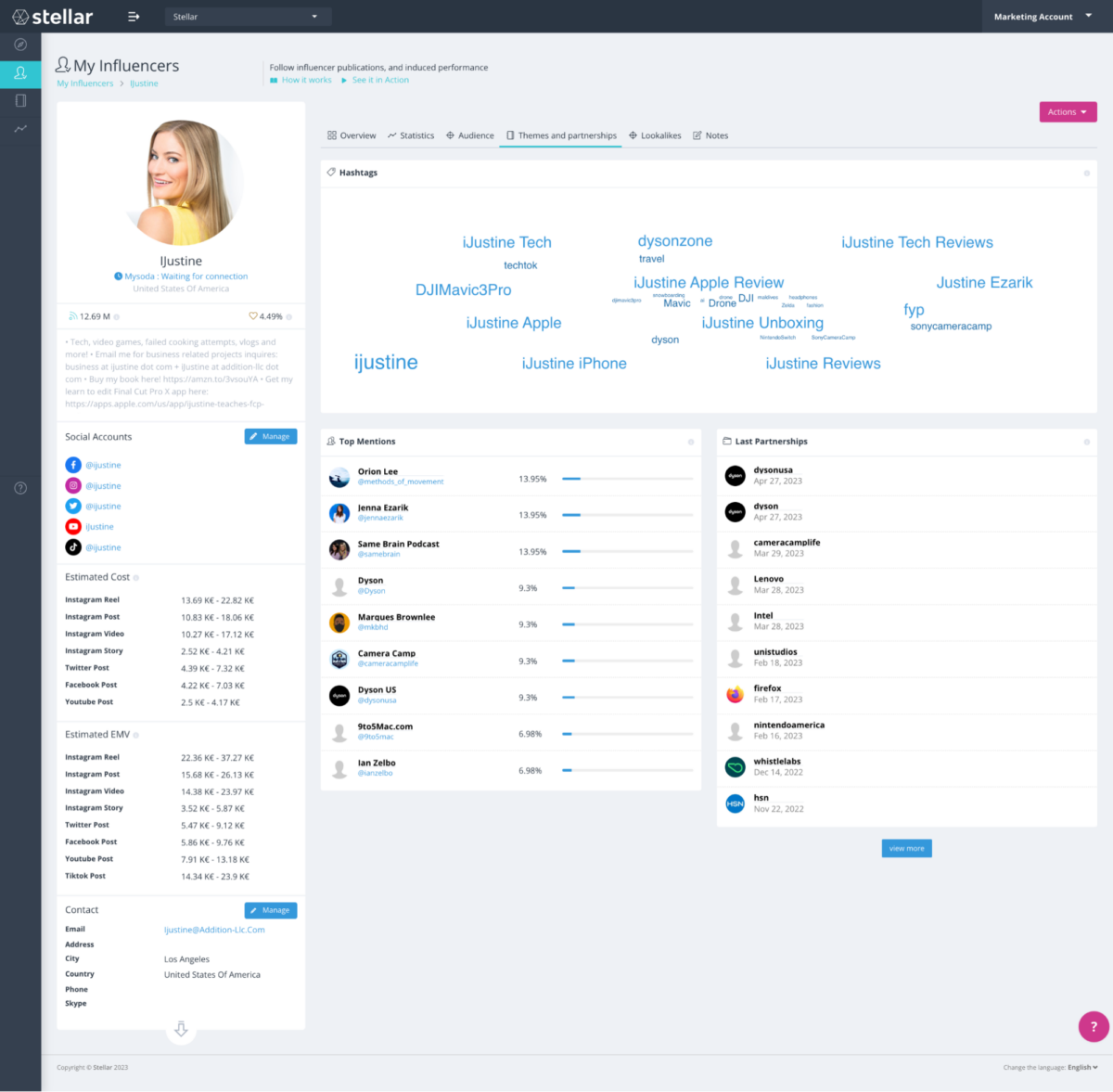Open the compass explore icon in the sidebar

(x=20, y=44)
